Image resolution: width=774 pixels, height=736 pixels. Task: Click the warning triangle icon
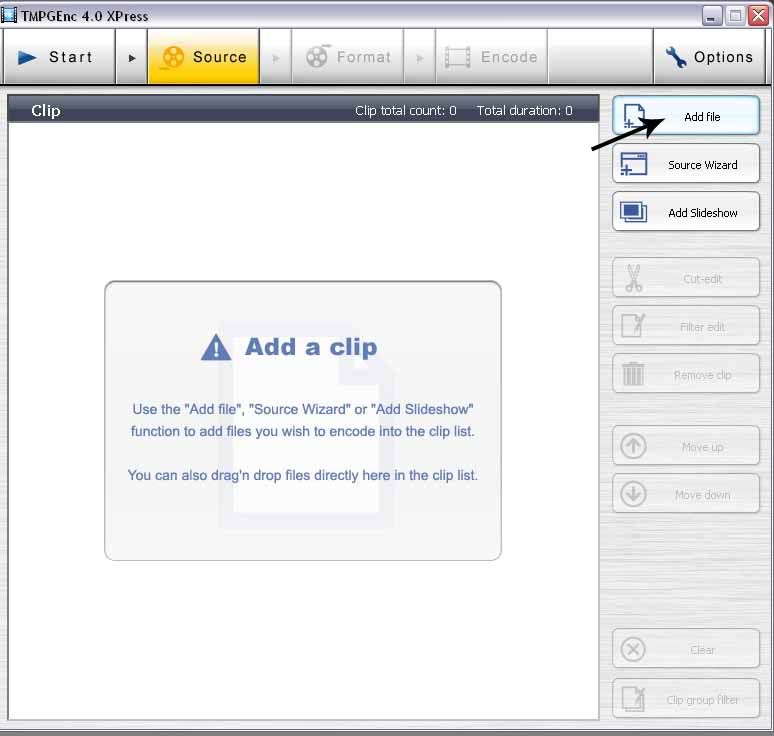(x=216, y=348)
